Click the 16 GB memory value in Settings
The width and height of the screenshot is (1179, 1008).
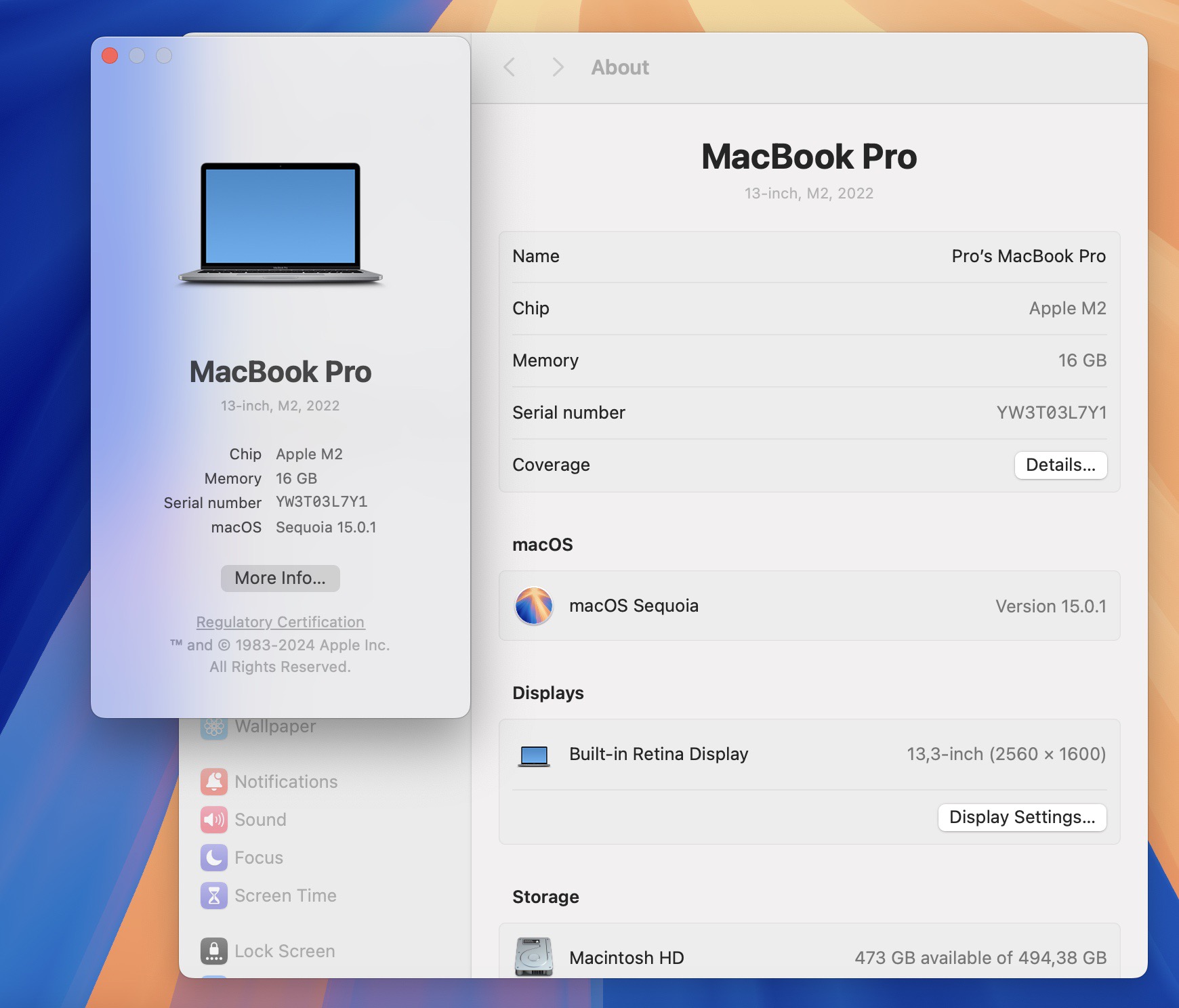(x=1082, y=360)
